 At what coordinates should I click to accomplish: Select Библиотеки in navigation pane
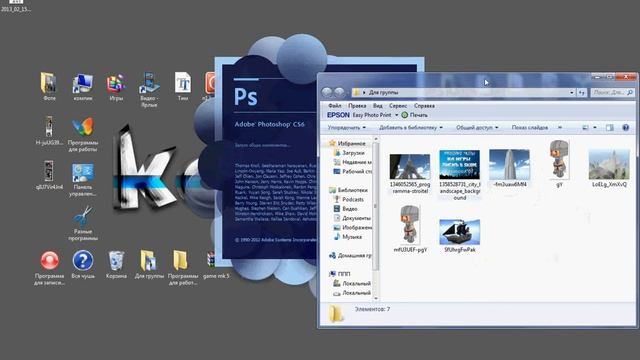point(349,190)
